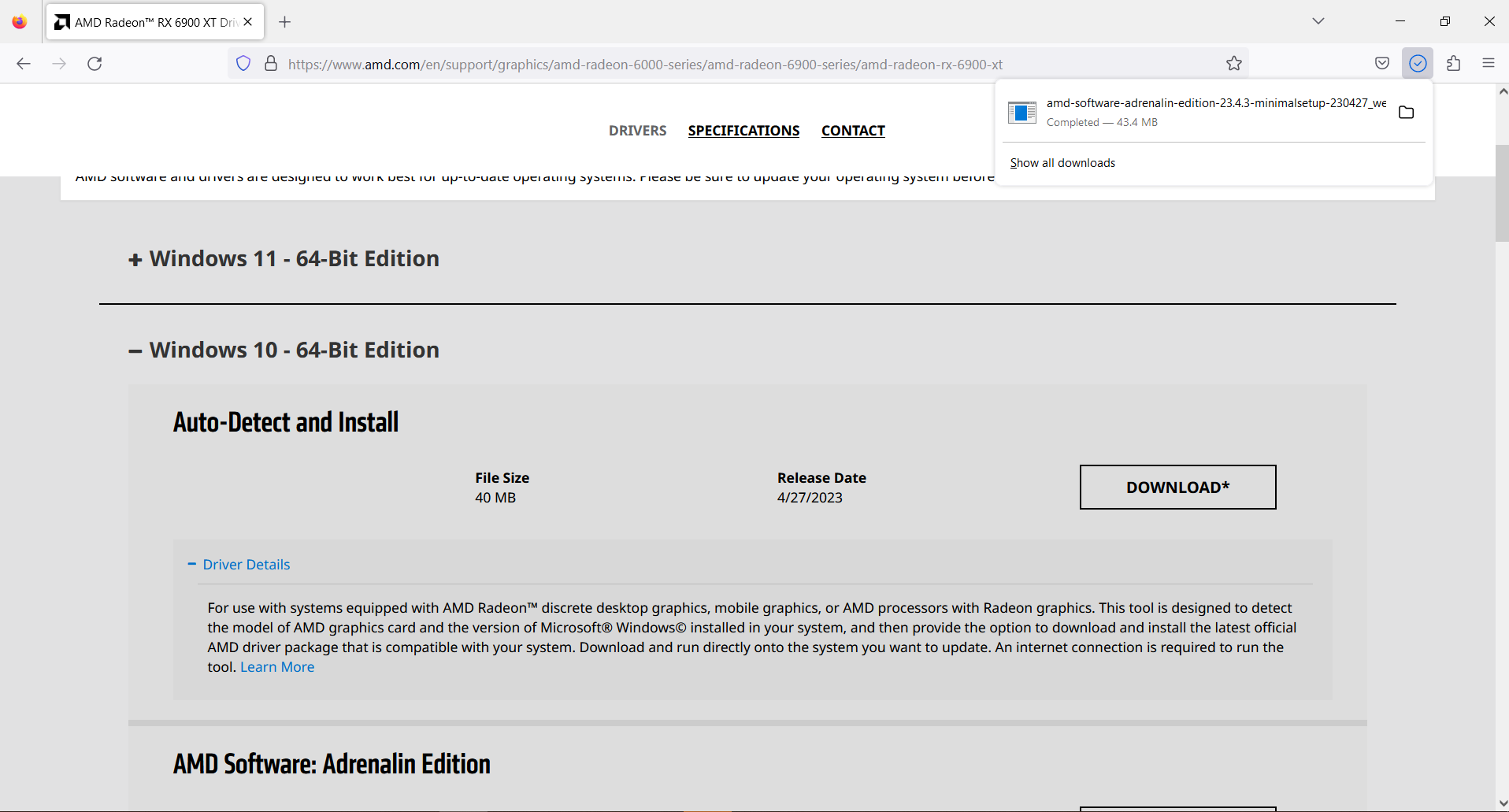1509x812 pixels.
Task: Show all downloads in the popup
Action: 1062,162
